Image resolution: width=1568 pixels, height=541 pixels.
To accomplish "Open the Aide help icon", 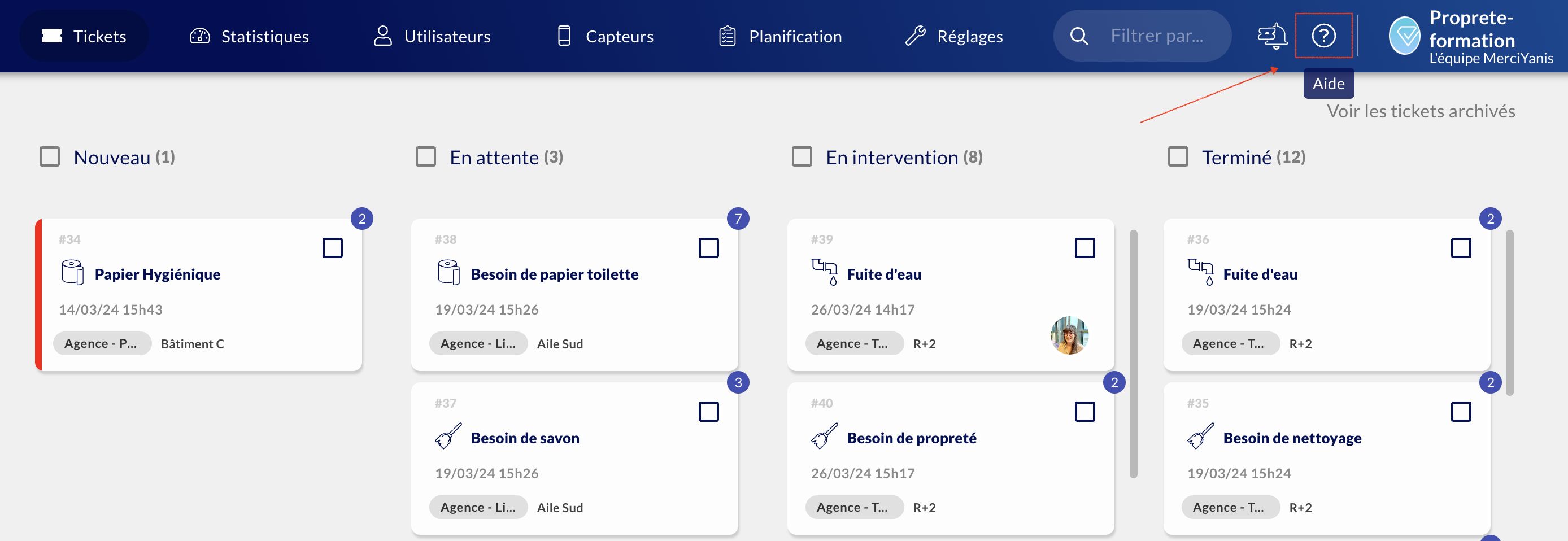I will [x=1323, y=36].
